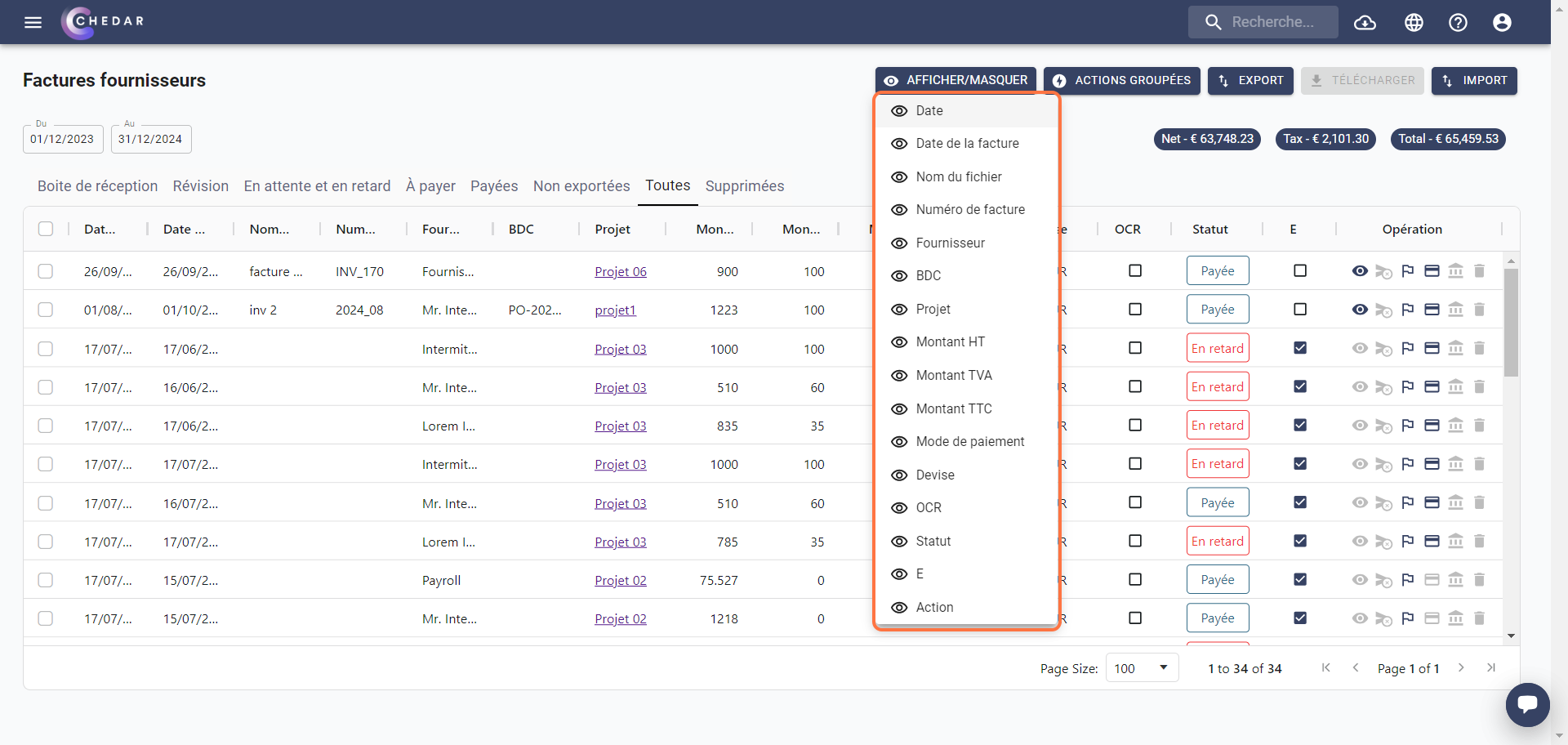Viewport: 1568px width, 745px height.
Task: Click flag icon in Payroll row
Action: point(1407,580)
